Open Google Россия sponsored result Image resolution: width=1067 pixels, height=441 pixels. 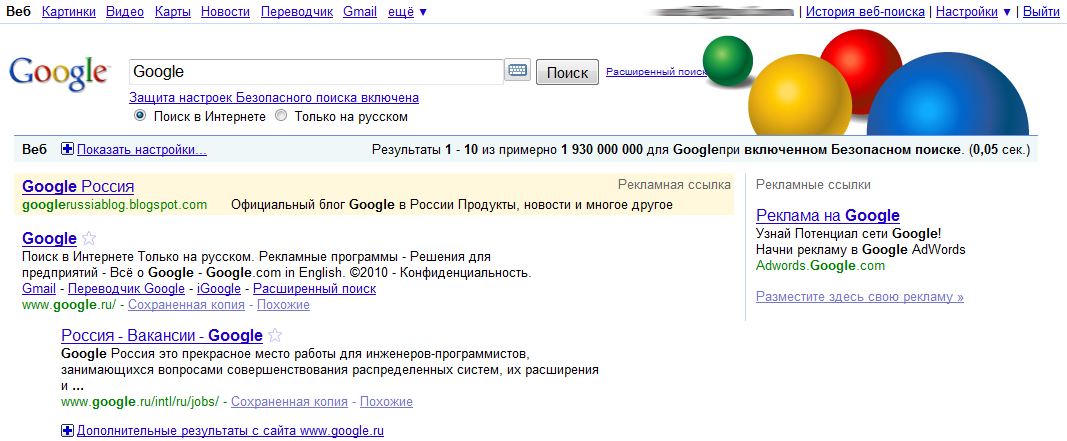[78, 186]
